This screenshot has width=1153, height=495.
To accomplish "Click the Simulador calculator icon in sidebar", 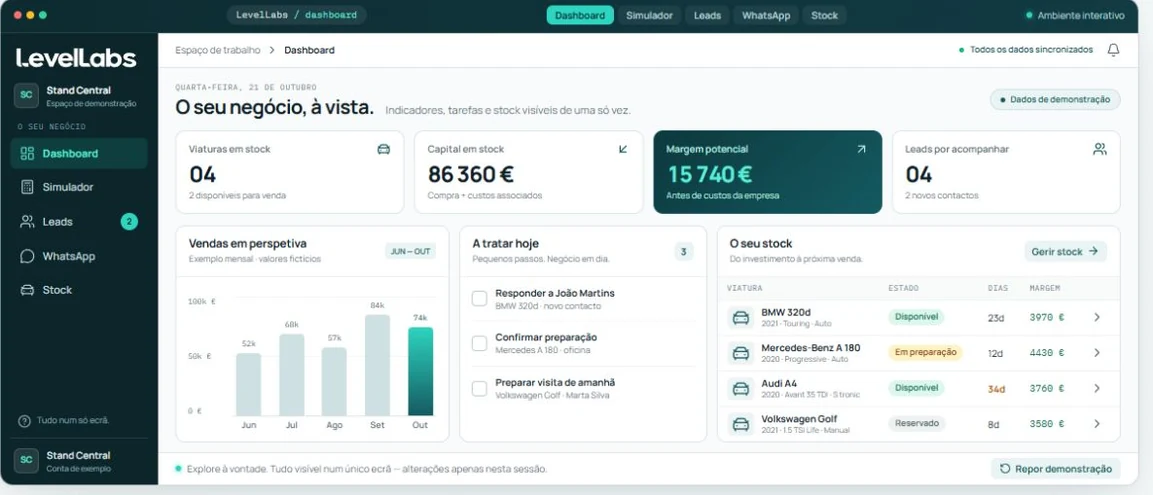I will [x=27, y=187].
